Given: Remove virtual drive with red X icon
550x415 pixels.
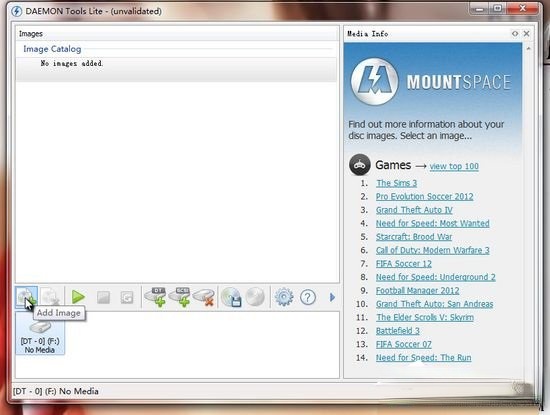Looking at the screenshot, I should 204,297.
